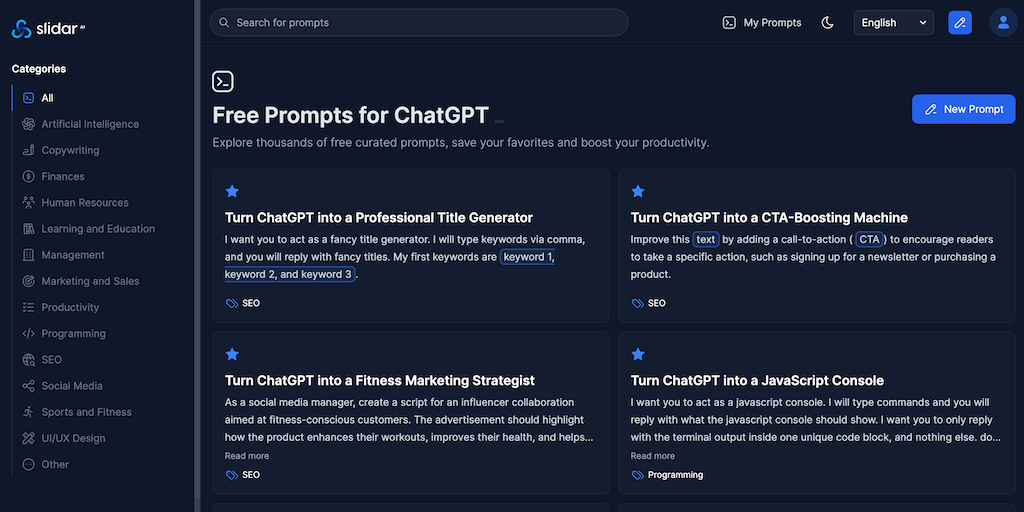The image size is (1024, 512).
Task: Click the Sports and Fitness runner icon
Action: 28,412
